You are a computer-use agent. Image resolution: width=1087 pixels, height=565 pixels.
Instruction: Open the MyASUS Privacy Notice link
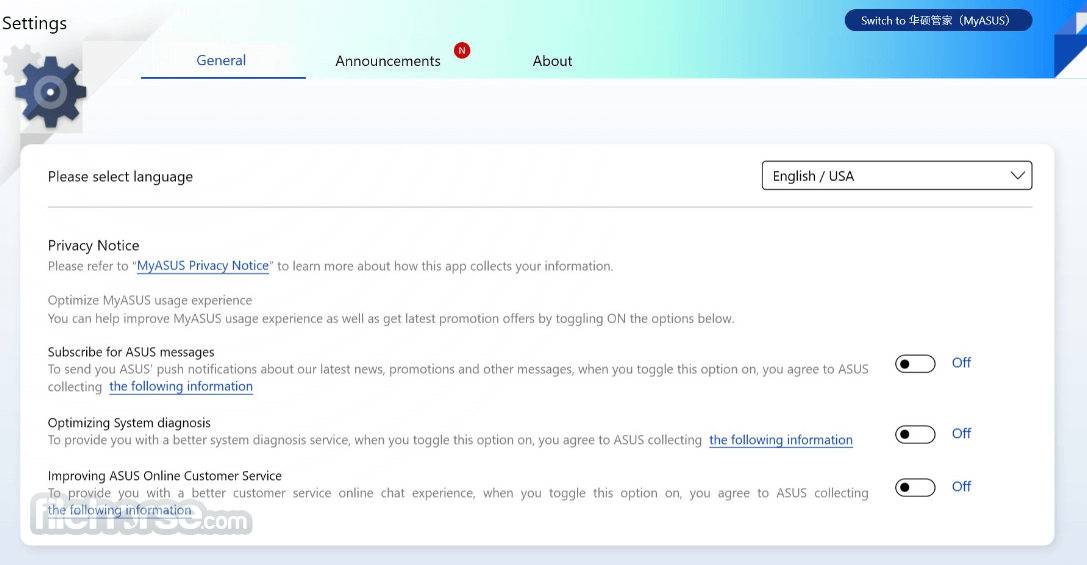(203, 266)
